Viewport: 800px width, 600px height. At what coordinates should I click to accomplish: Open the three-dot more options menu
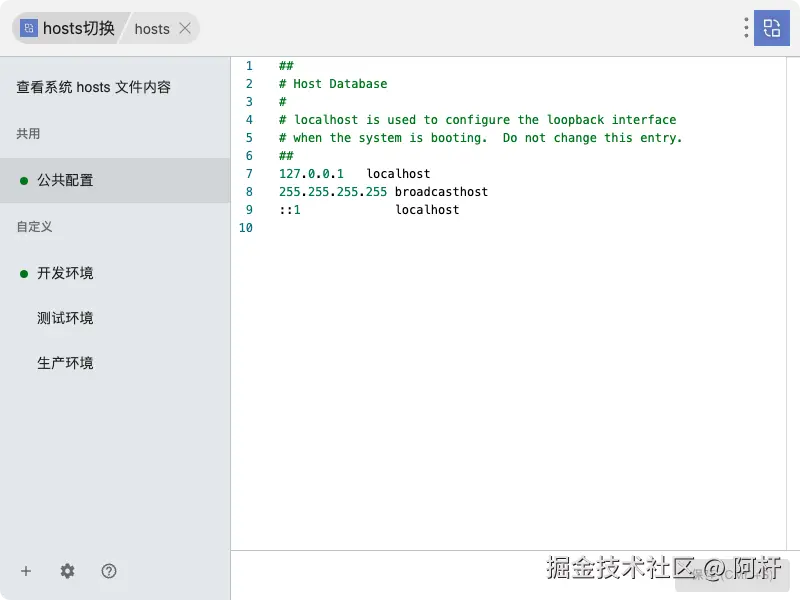pos(746,28)
